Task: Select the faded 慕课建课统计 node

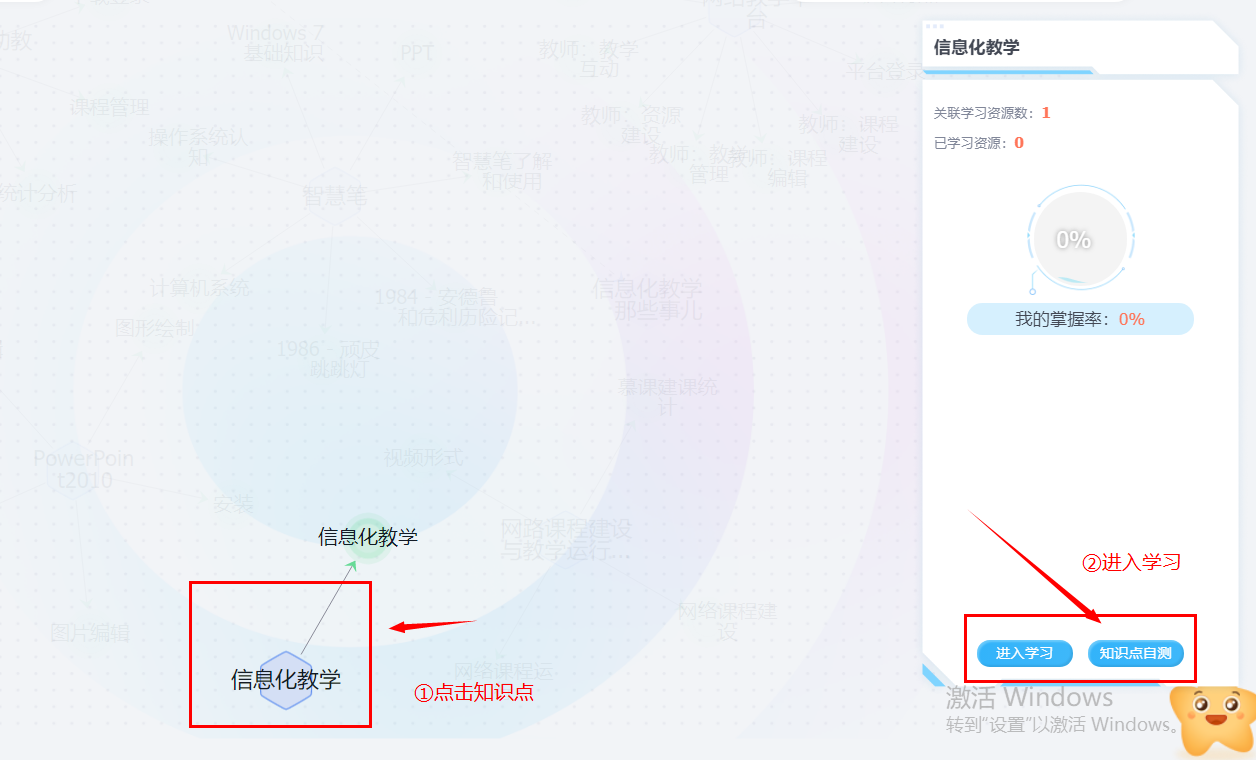Action: tap(668, 396)
